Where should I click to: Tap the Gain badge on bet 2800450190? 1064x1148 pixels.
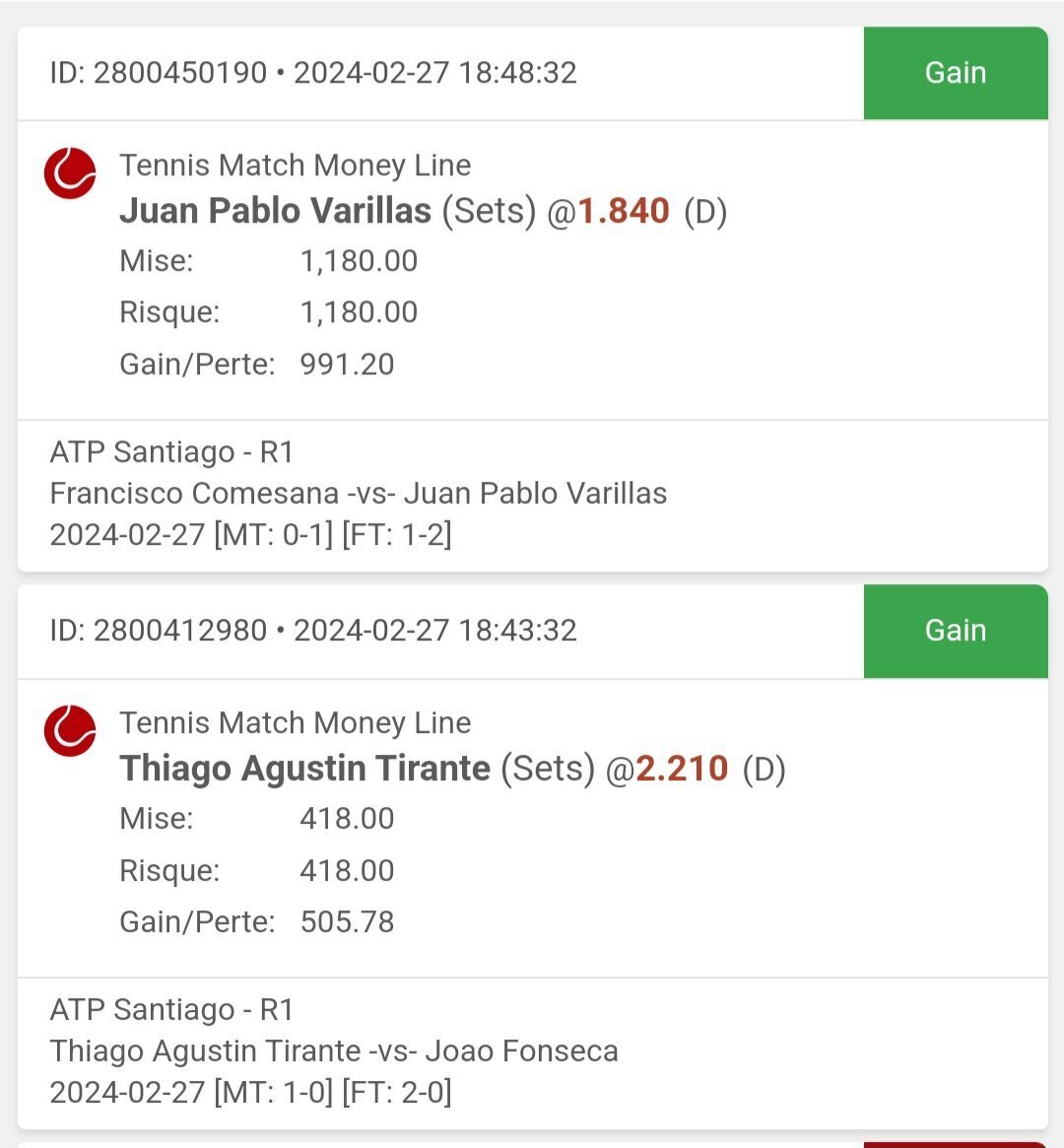956,73
